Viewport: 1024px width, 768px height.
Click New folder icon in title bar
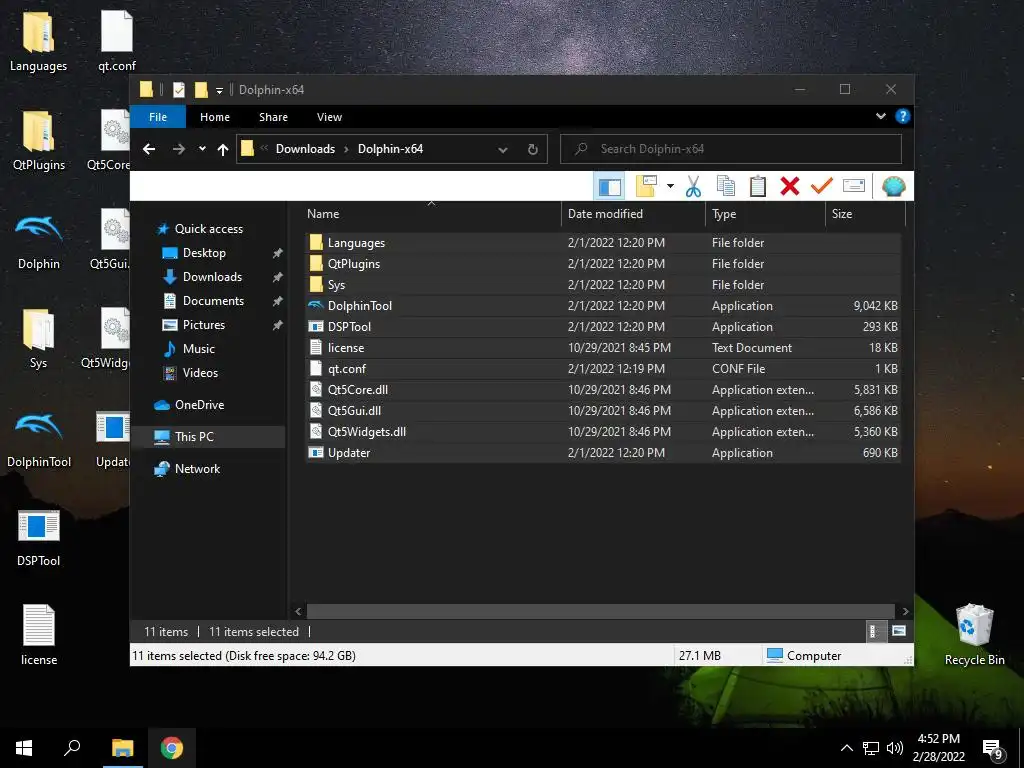(201, 89)
